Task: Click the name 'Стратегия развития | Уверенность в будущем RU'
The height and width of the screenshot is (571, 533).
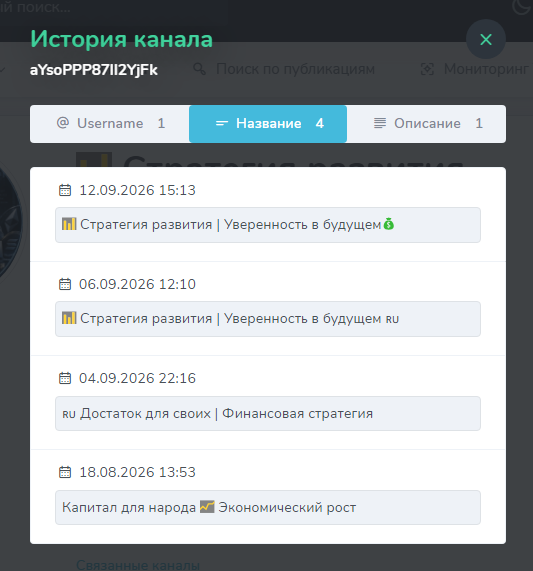Action: 268,319
